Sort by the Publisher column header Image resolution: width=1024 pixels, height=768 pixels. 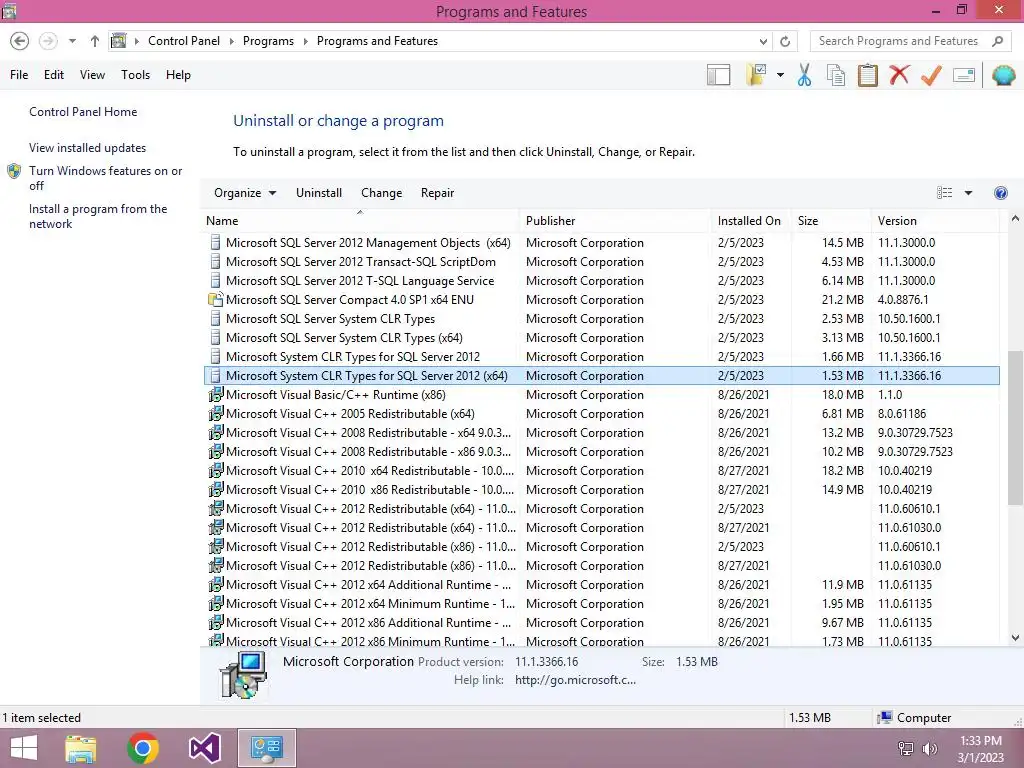615,221
